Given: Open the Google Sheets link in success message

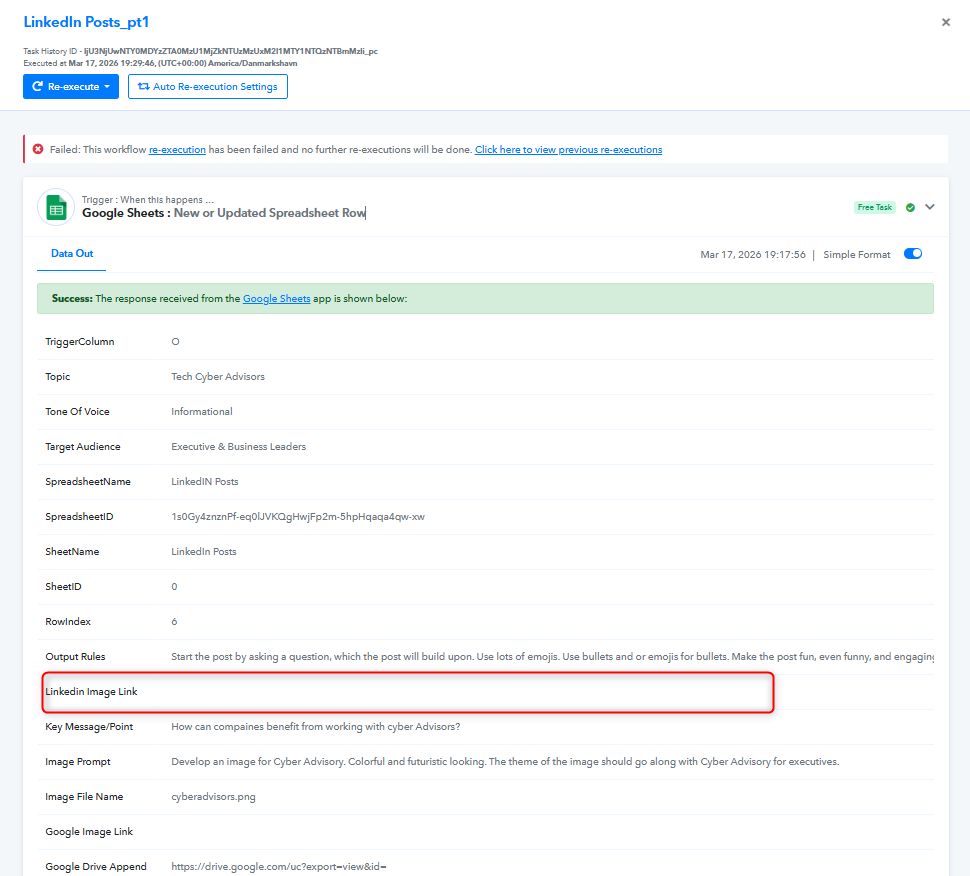Looking at the screenshot, I should point(277,299).
